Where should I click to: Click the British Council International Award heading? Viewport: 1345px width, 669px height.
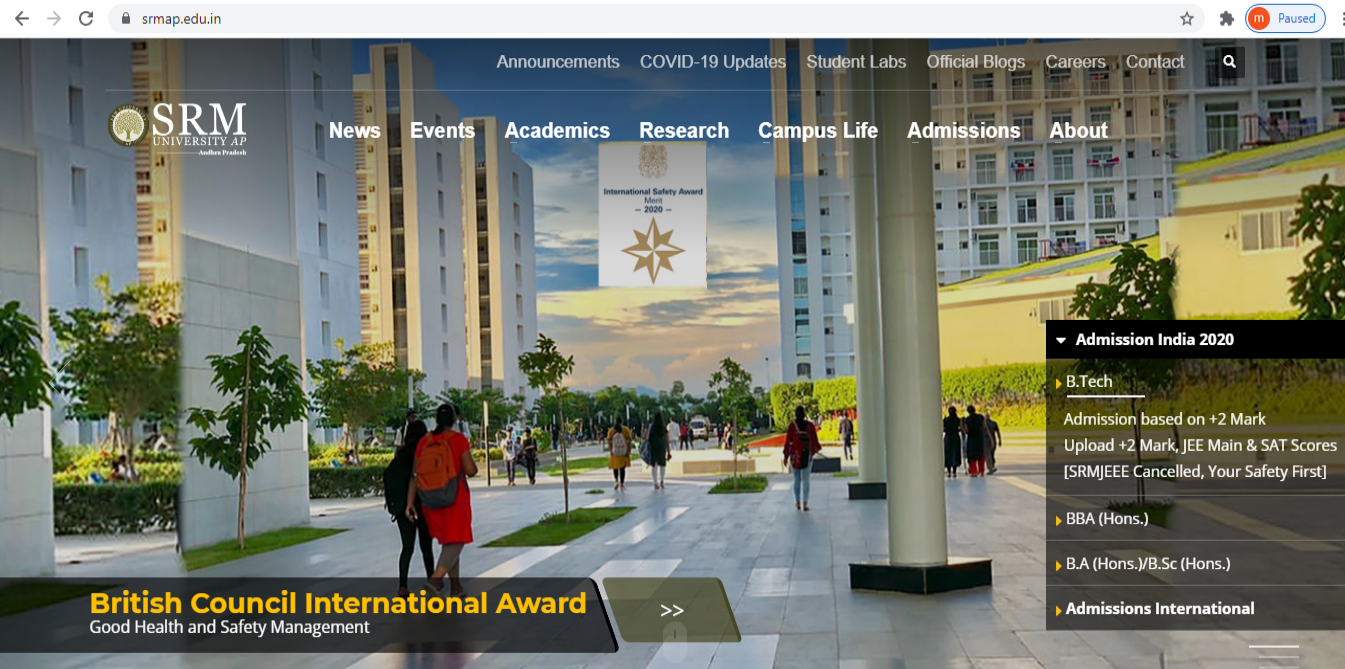(338, 603)
